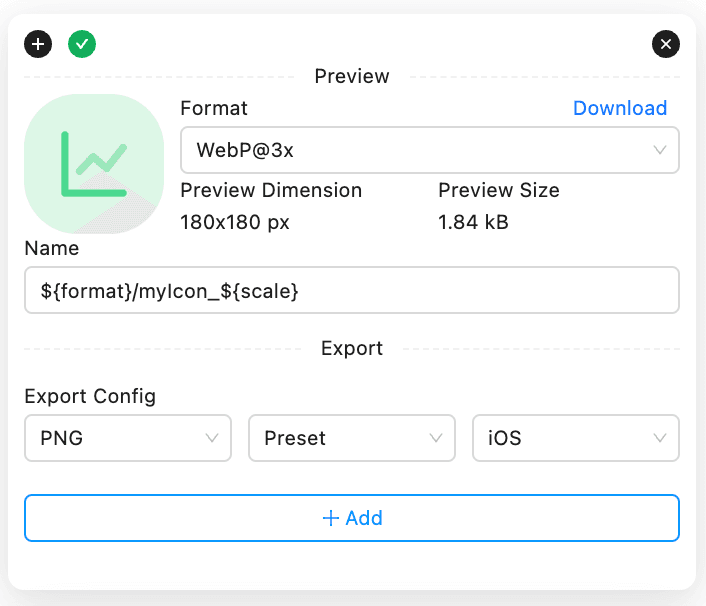Close the panel with the X icon
The image size is (706, 606).
[666, 44]
